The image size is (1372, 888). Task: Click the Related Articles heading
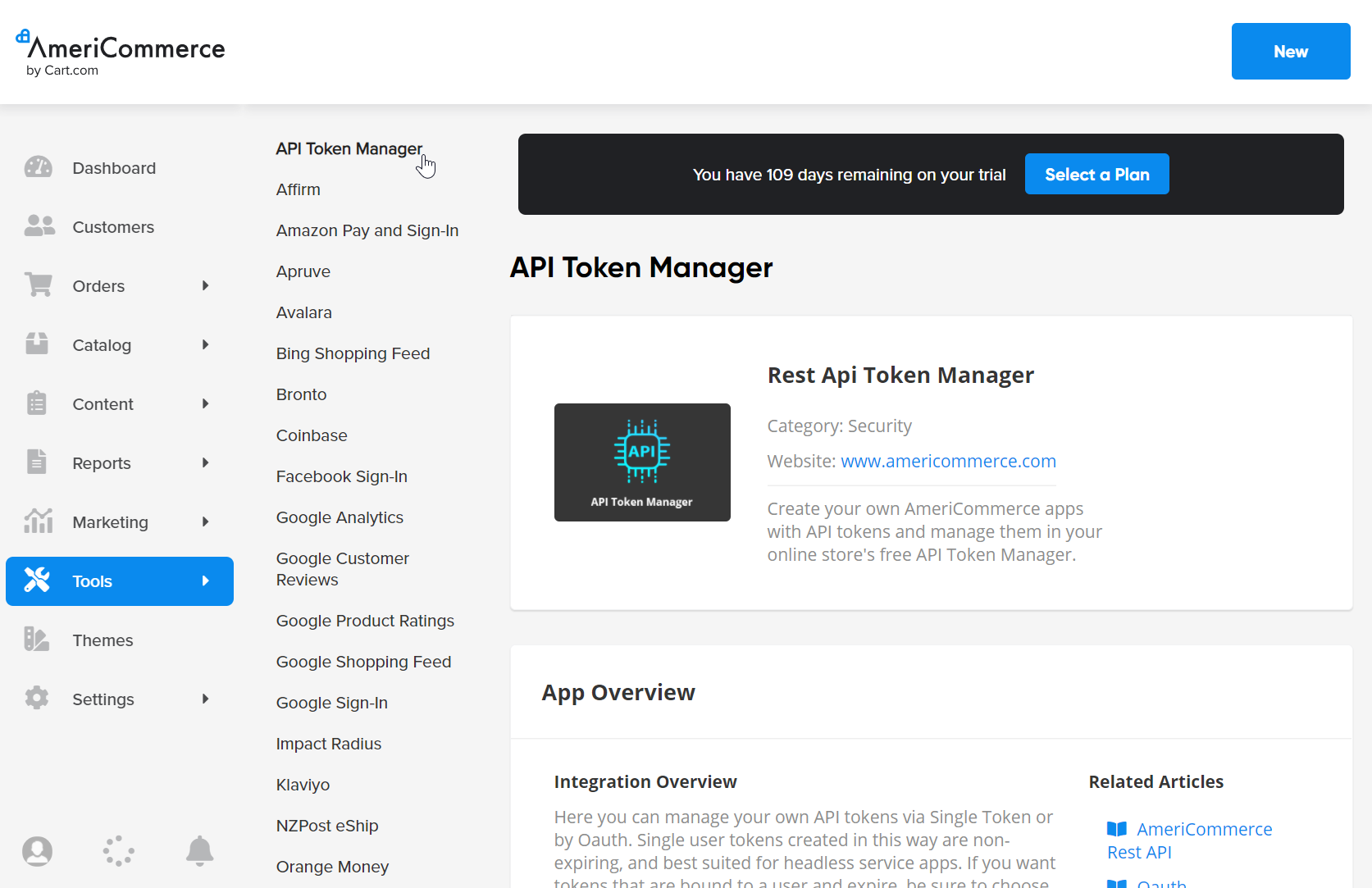tap(1156, 781)
